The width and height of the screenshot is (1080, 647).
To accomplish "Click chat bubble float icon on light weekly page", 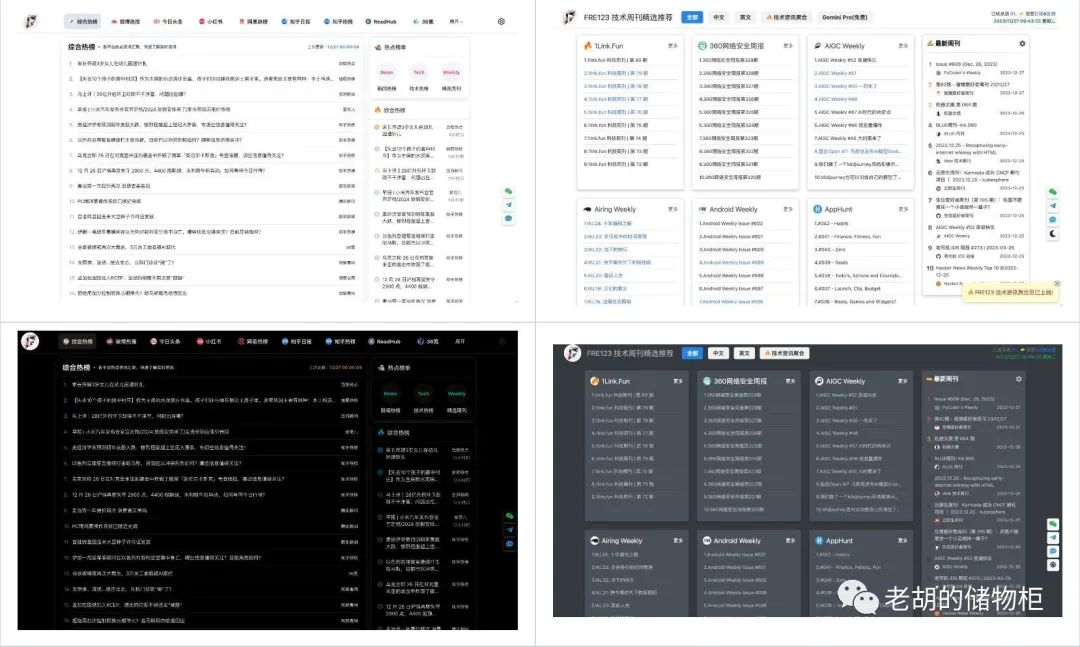I will point(1052,220).
